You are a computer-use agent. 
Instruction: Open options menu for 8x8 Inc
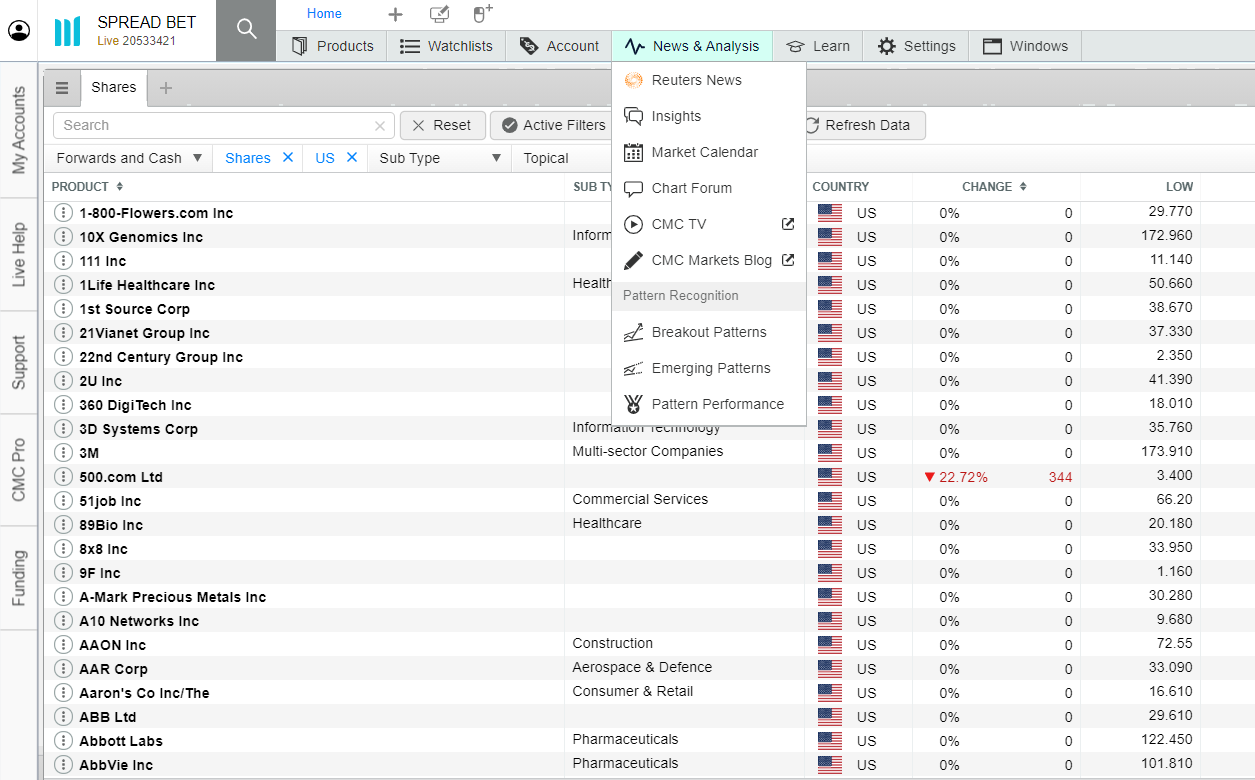coord(63,548)
